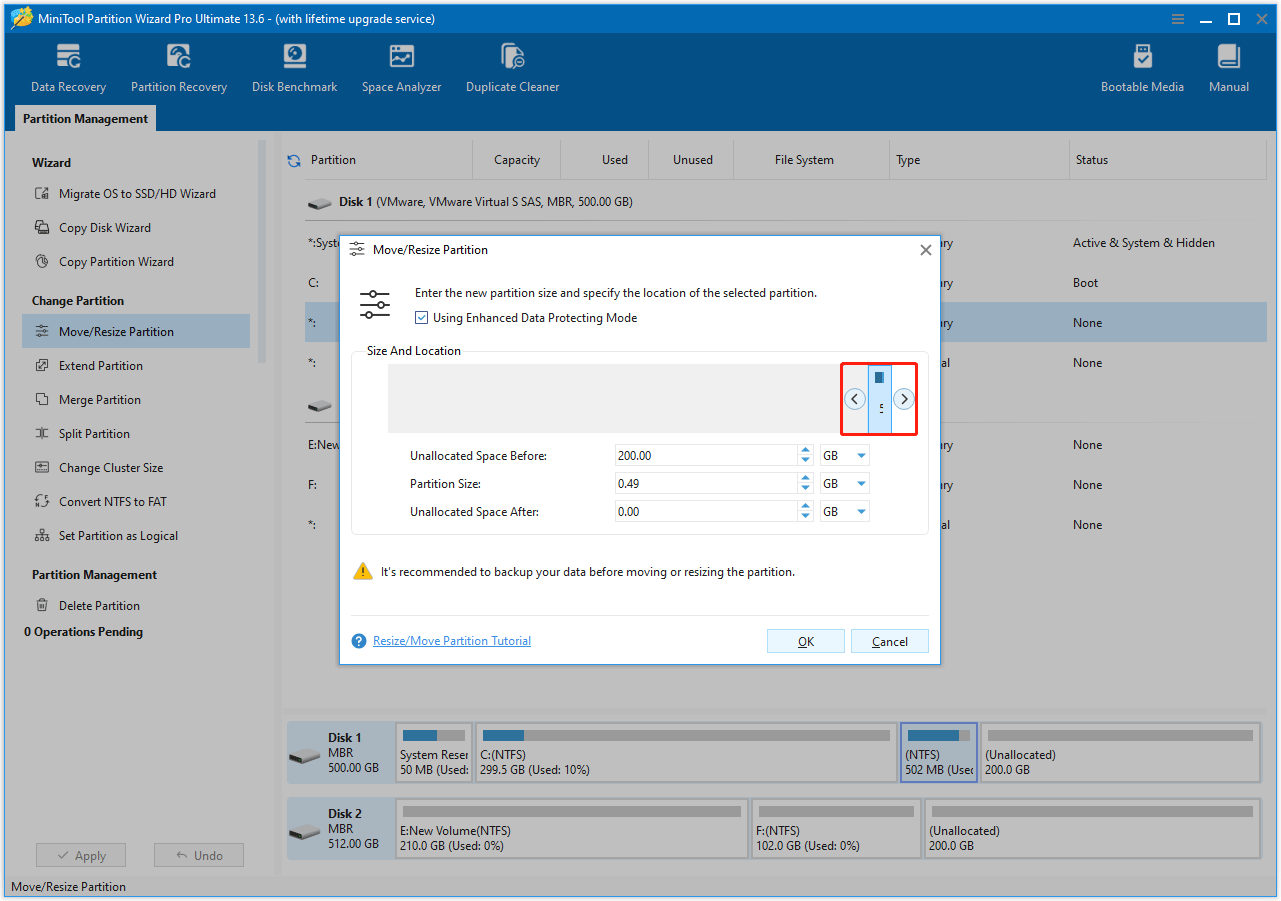Image resolution: width=1281 pixels, height=901 pixels.
Task: Click the sidebar vertical scrollbar
Action: pyautogui.click(x=262, y=252)
